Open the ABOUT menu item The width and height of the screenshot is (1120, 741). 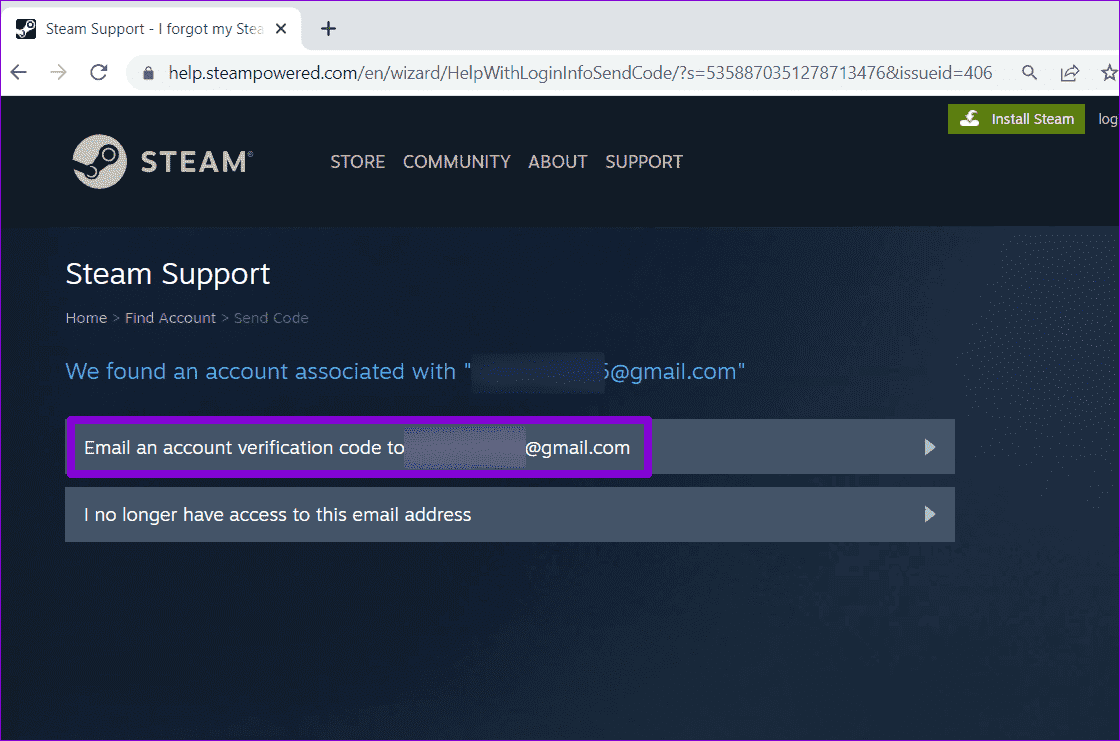558,162
